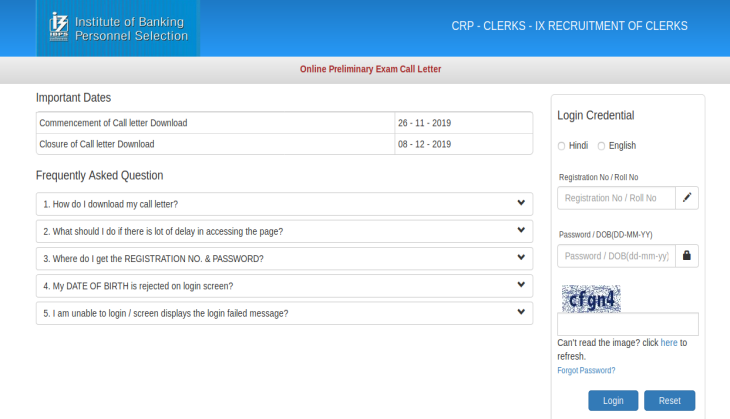Focus the Registration No / Roll No input

pyautogui.click(x=616, y=198)
